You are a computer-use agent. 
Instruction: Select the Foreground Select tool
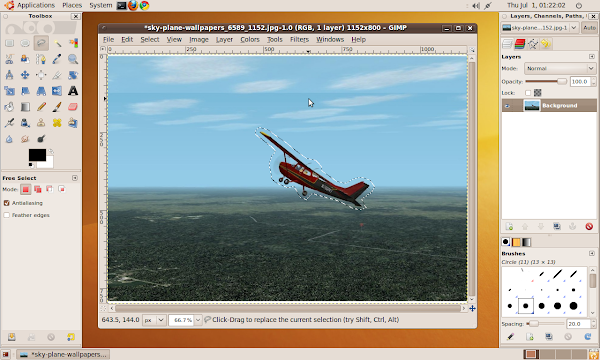[x=25, y=59]
